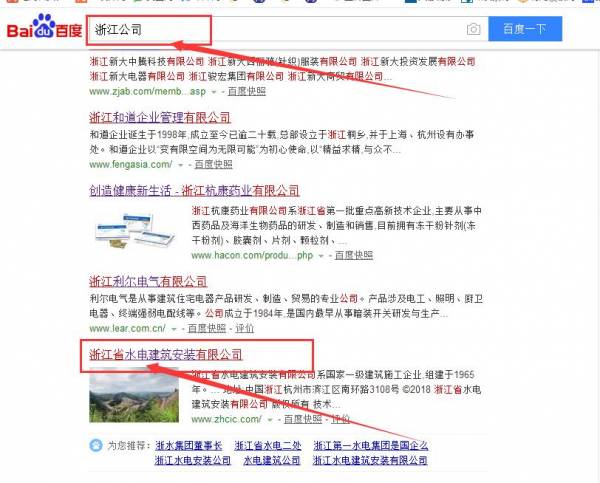This screenshot has width=600, height=483.
Task: Click the 百度一下 search button
Action: [x=525, y=29]
